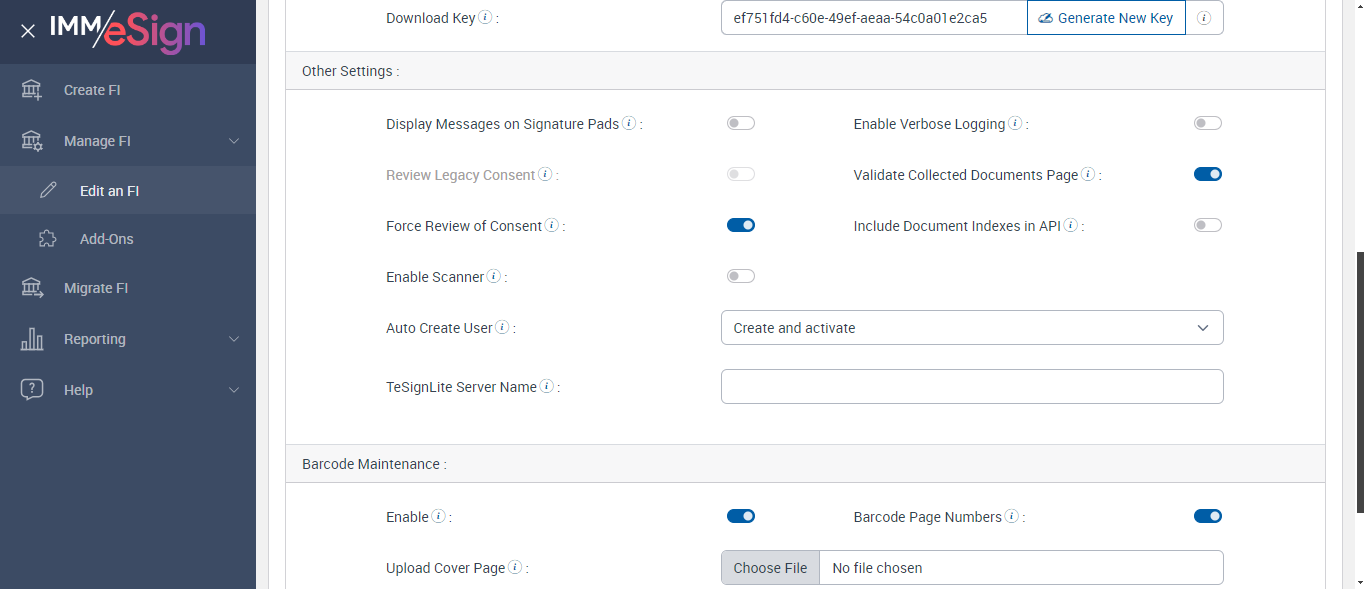Enable Display Messages on Signature Pads toggle
This screenshot has width=1366, height=589.
pyautogui.click(x=740, y=123)
